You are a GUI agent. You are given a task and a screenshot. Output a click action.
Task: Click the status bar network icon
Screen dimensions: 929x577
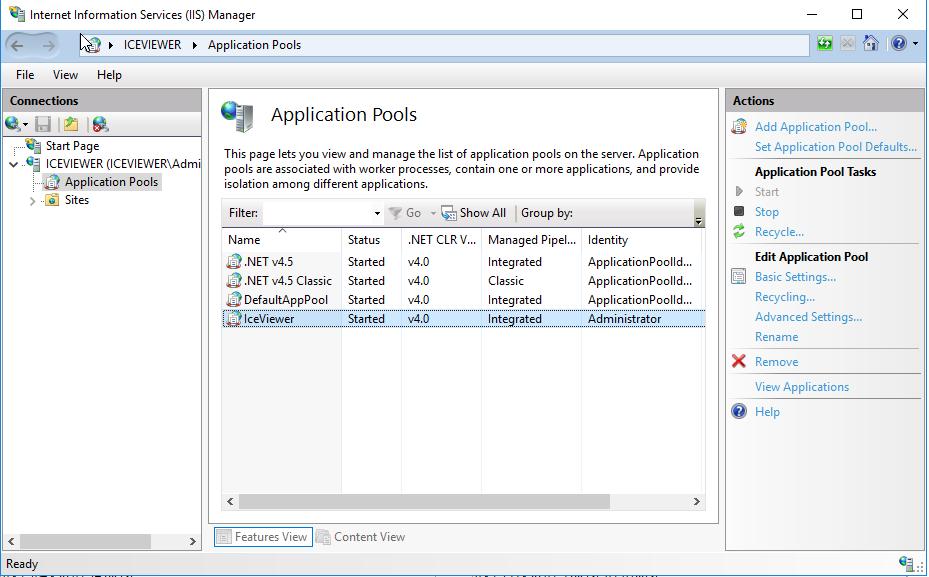click(x=905, y=562)
